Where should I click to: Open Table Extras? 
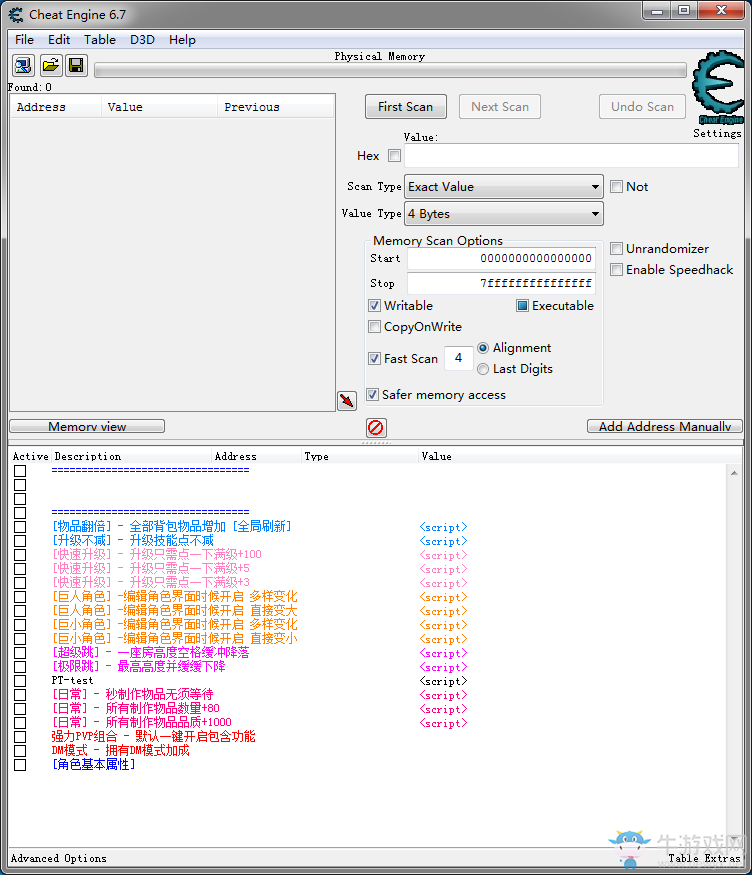(705, 858)
